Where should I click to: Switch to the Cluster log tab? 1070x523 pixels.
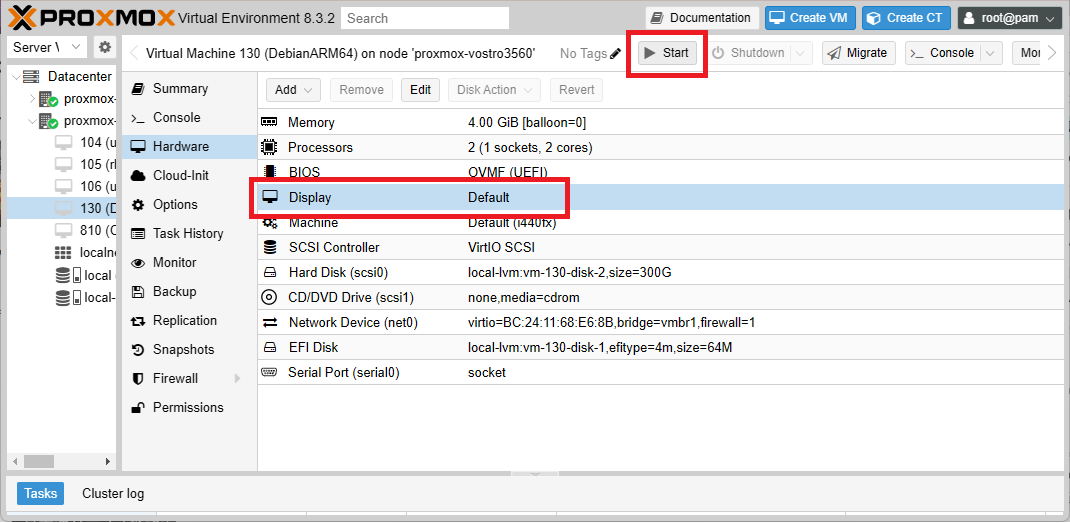pyautogui.click(x=113, y=493)
